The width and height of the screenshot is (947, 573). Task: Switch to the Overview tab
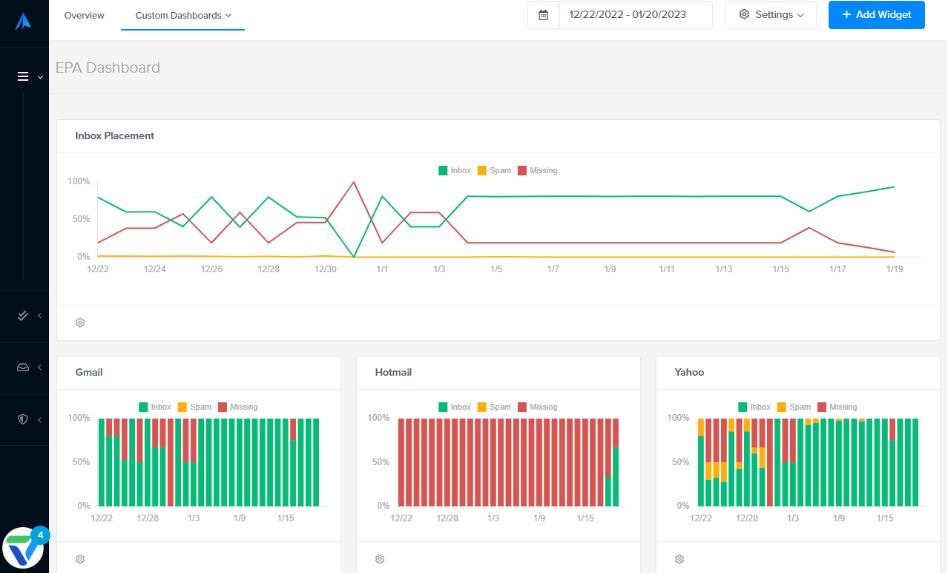[x=84, y=16]
